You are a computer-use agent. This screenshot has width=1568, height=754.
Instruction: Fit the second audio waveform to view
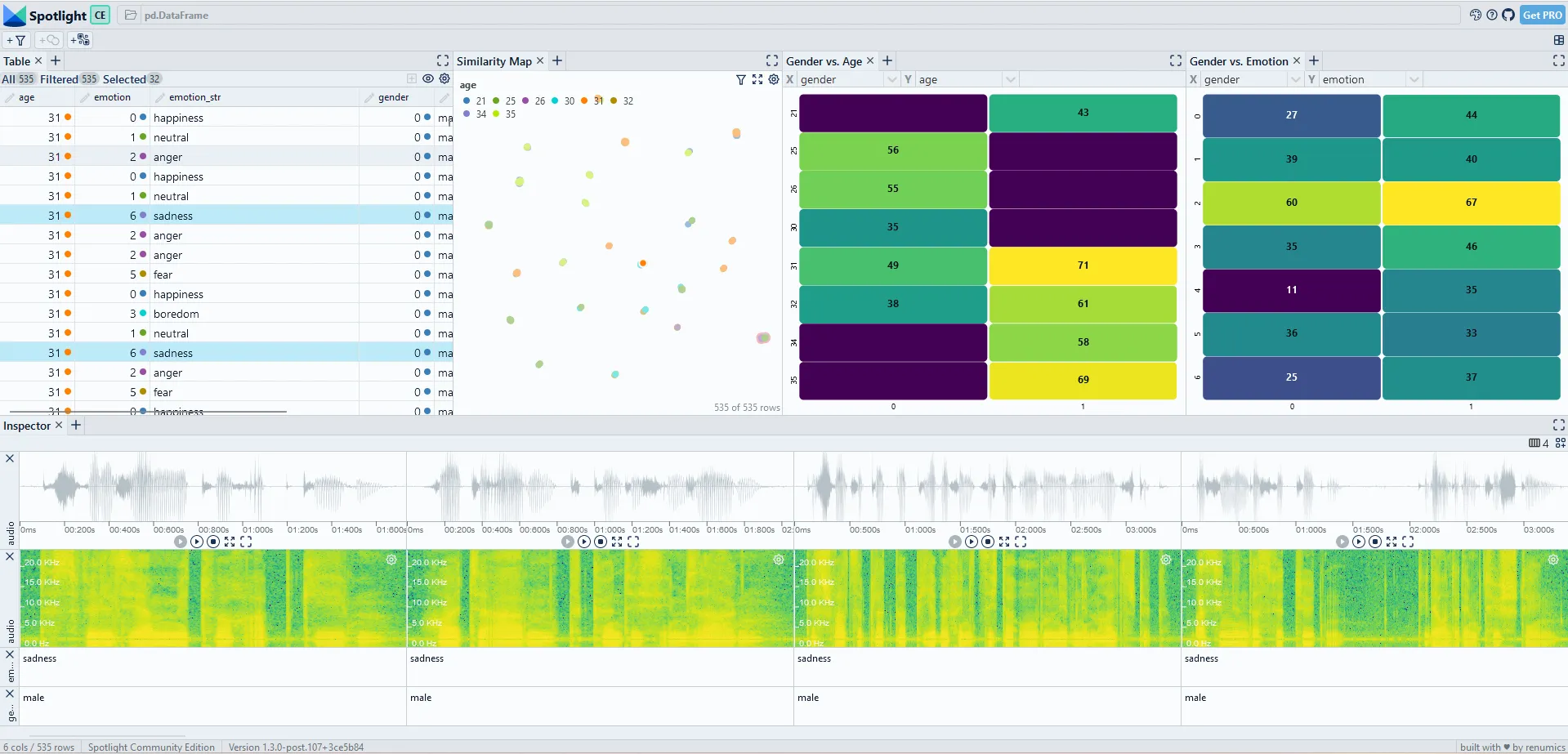(x=617, y=542)
